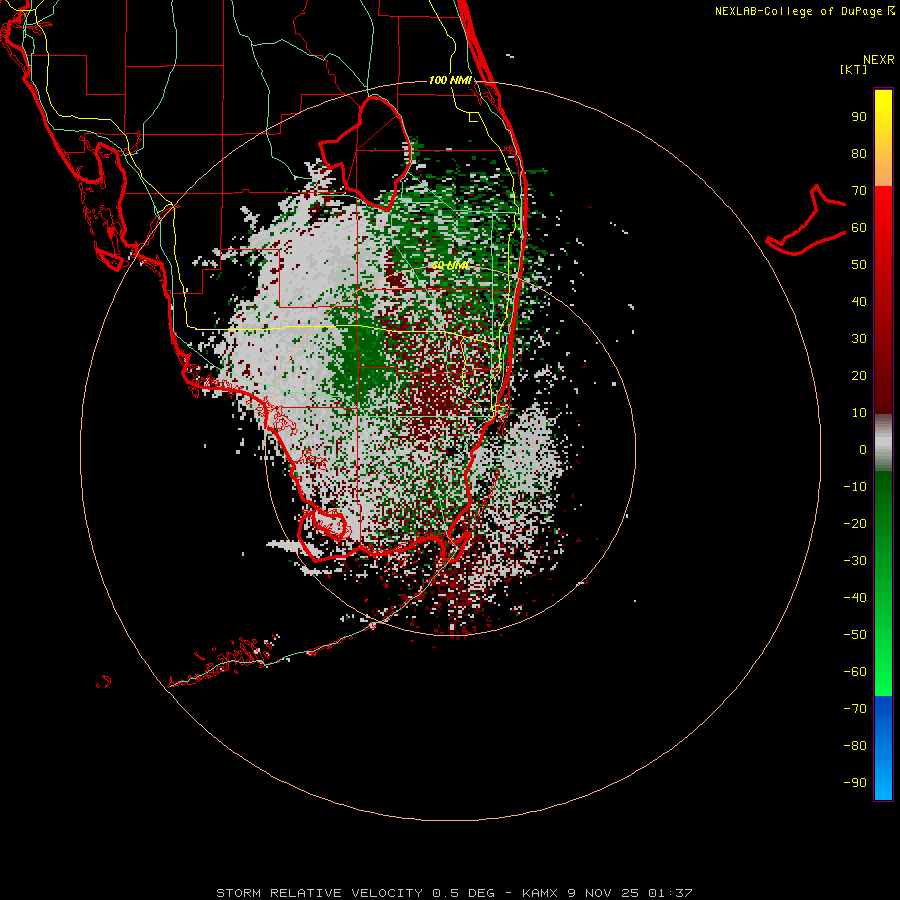Click the -80 value on the velocity scale
900x900 pixels.
[855, 746]
